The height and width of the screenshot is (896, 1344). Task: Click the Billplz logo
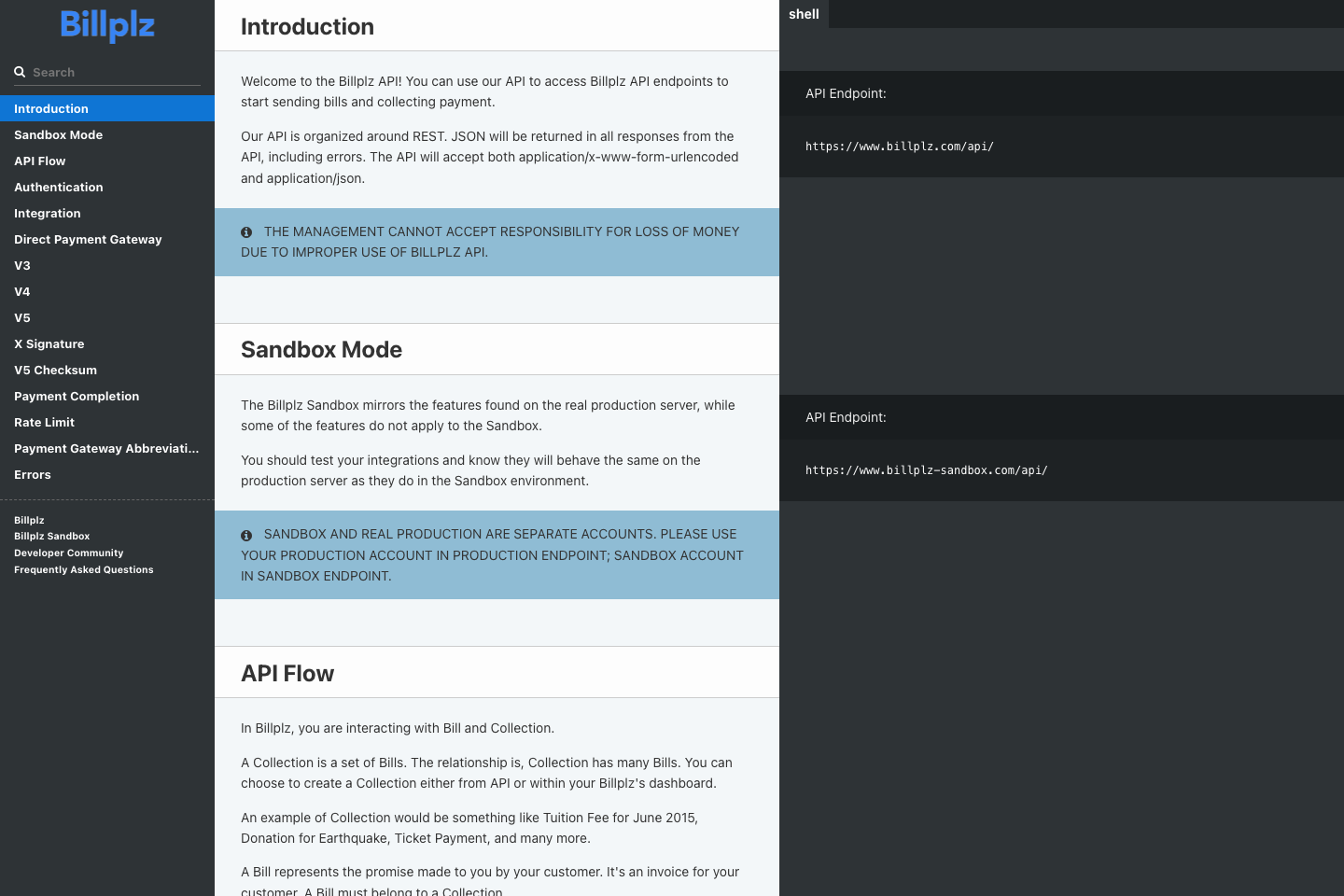(106, 27)
